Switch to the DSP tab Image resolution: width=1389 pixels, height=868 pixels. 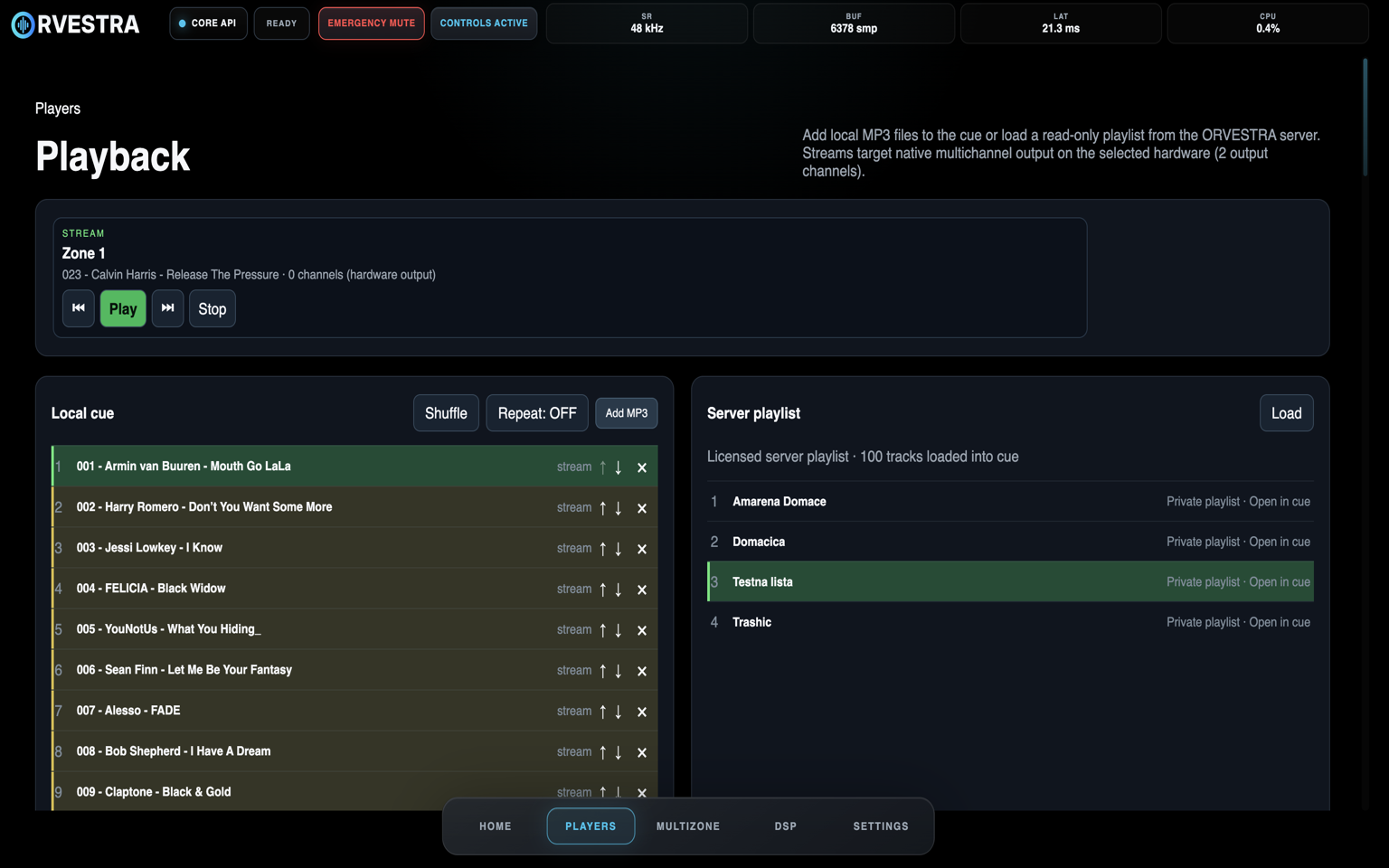tap(786, 826)
